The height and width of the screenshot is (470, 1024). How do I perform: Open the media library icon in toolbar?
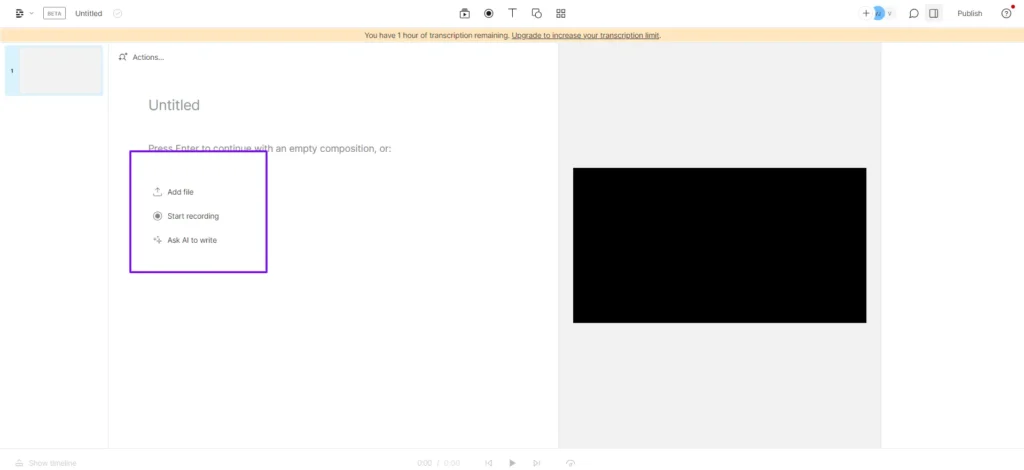tap(464, 13)
